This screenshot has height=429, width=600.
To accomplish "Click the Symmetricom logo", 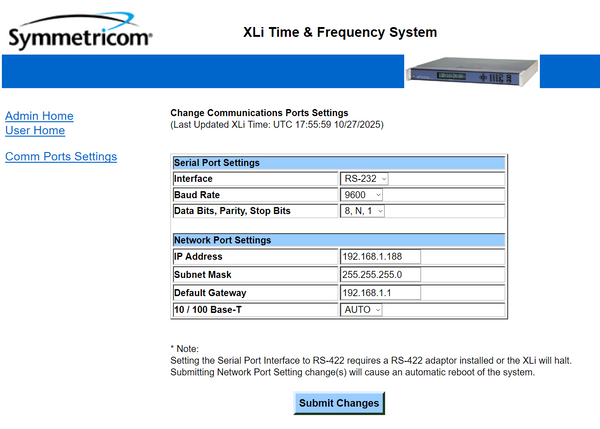I will pos(80,37).
